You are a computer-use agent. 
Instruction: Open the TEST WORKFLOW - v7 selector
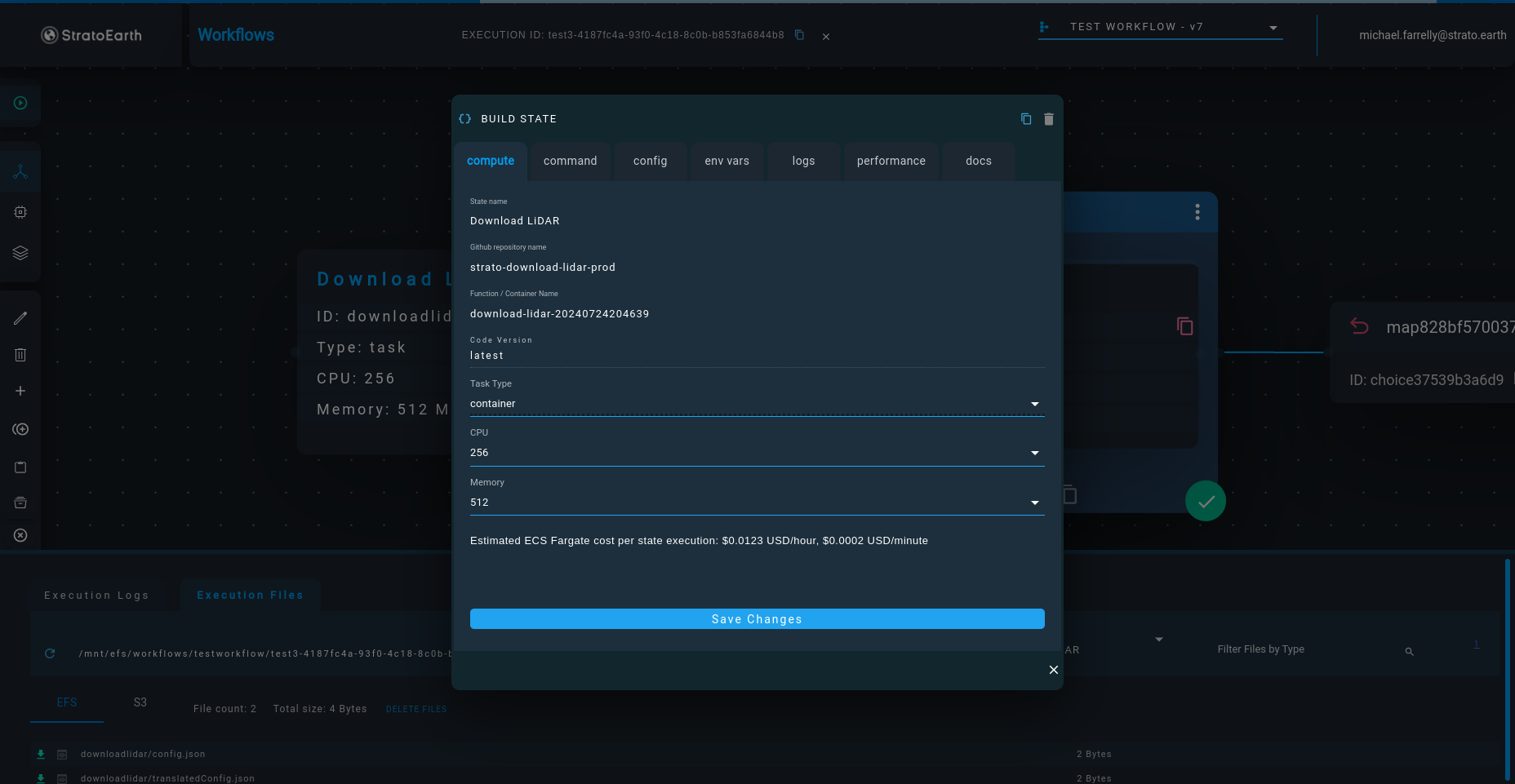pyautogui.click(x=1160, y=27)
